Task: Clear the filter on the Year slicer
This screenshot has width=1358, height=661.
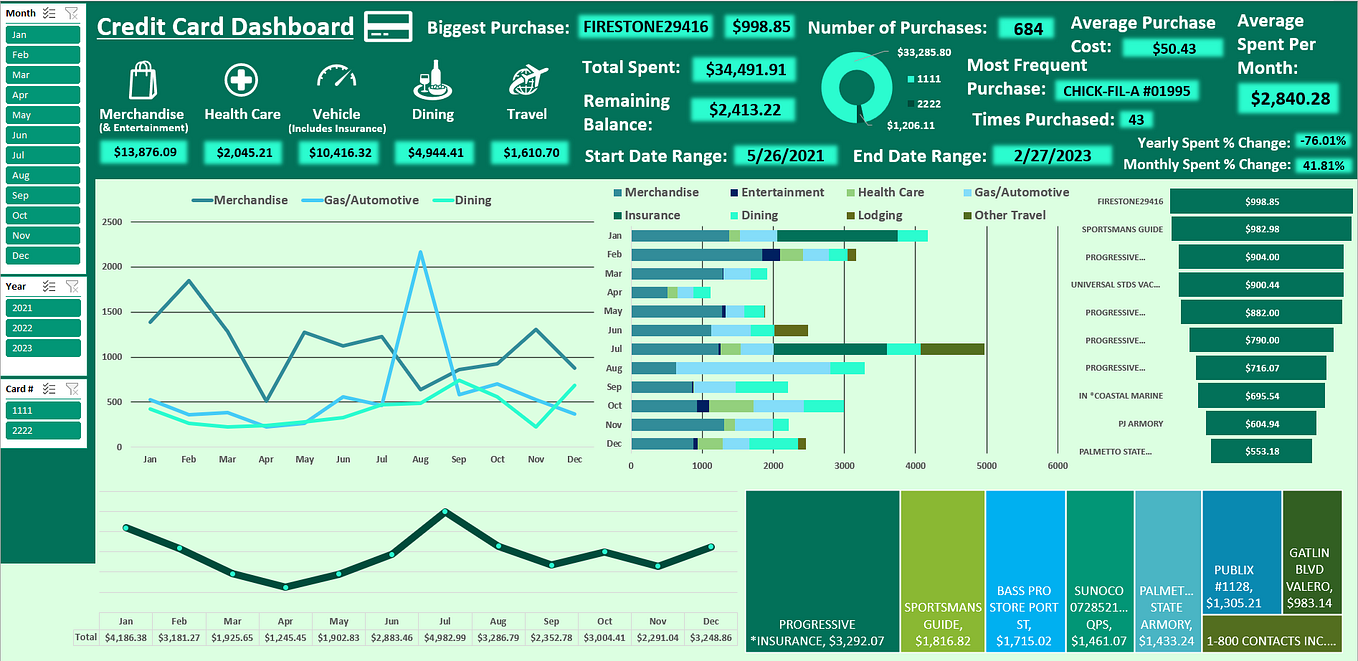Action: coord(70,286)
